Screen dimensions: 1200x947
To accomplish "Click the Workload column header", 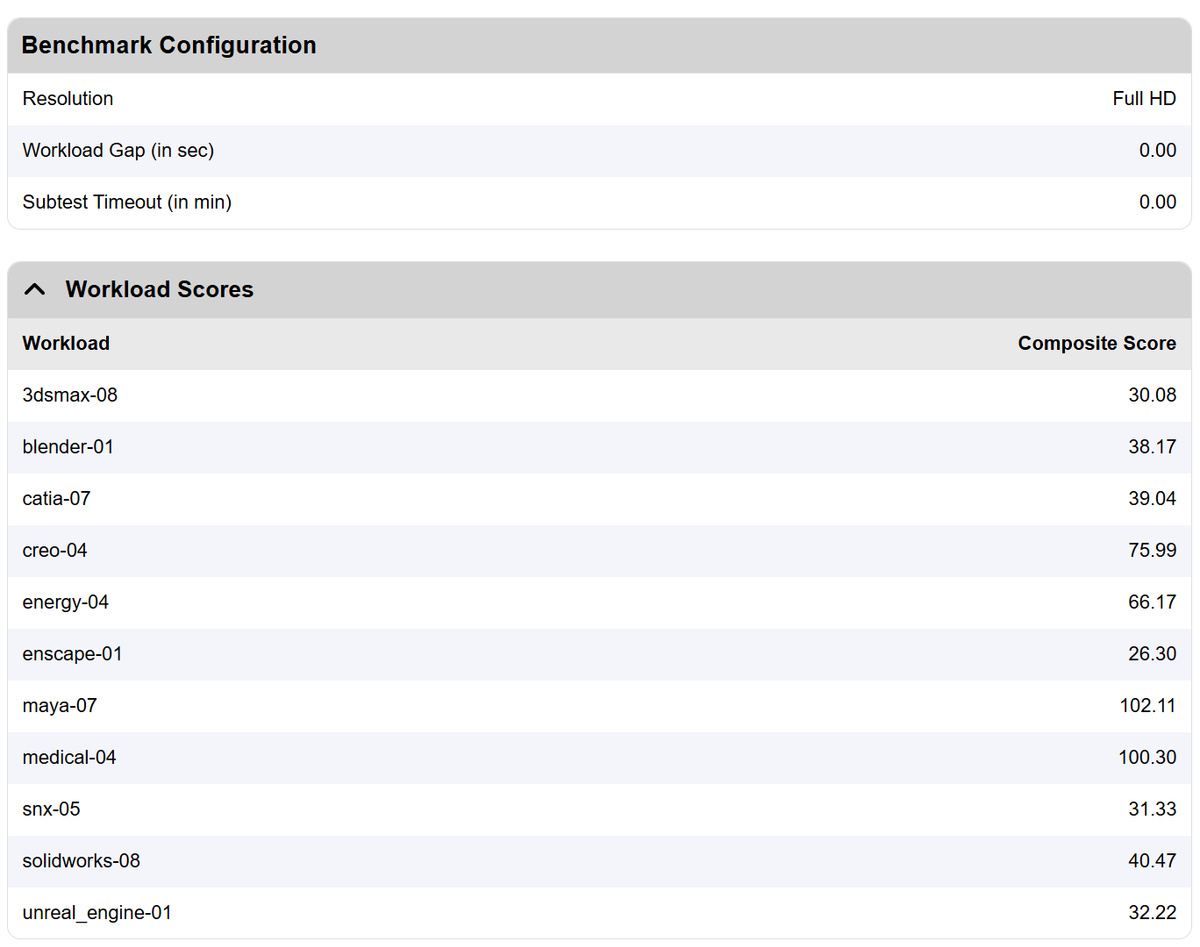I will 66,344.
